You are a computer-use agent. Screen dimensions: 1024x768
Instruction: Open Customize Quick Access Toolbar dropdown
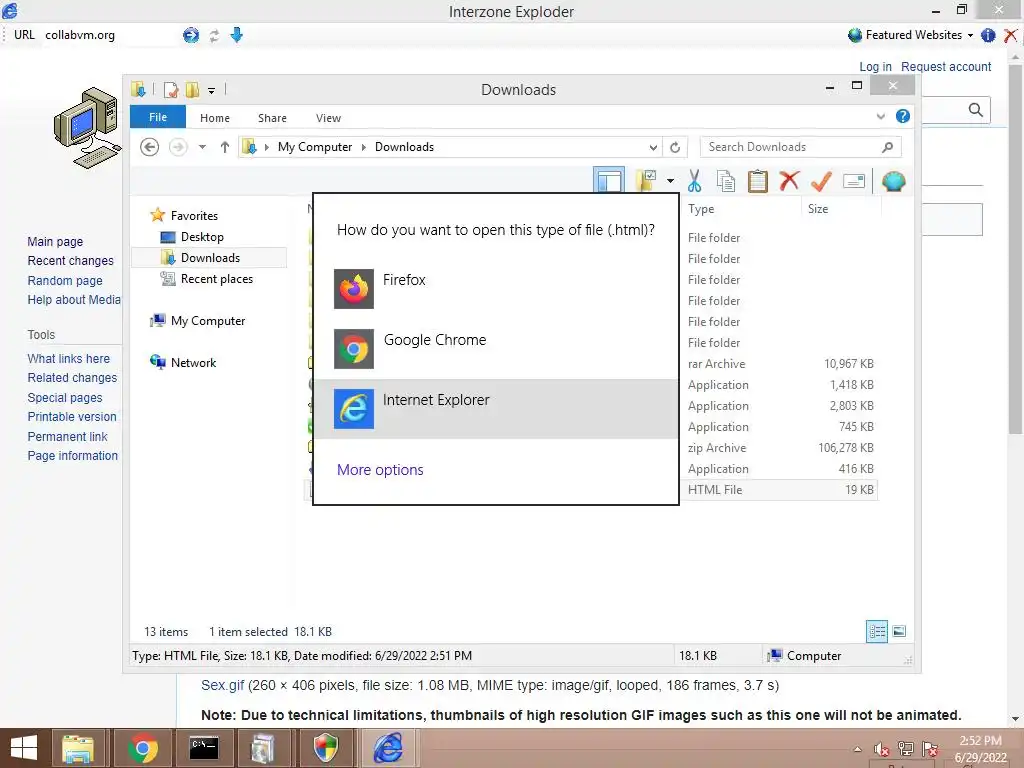[x=211, y=90]
